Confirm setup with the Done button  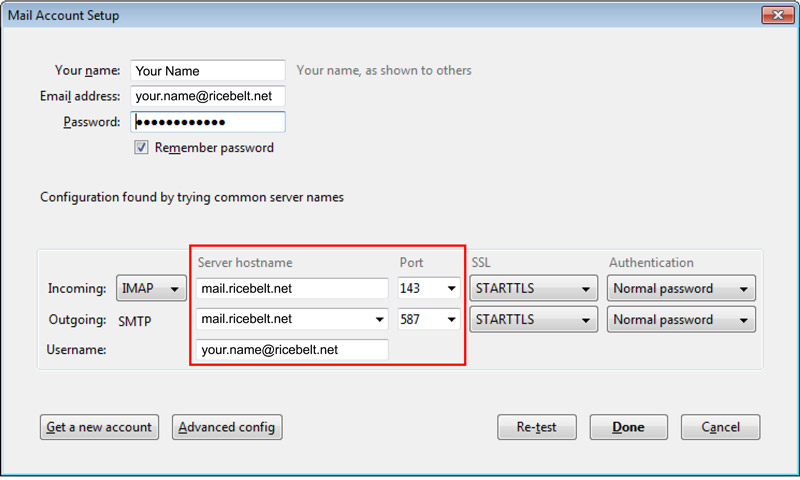click(628, 427)
